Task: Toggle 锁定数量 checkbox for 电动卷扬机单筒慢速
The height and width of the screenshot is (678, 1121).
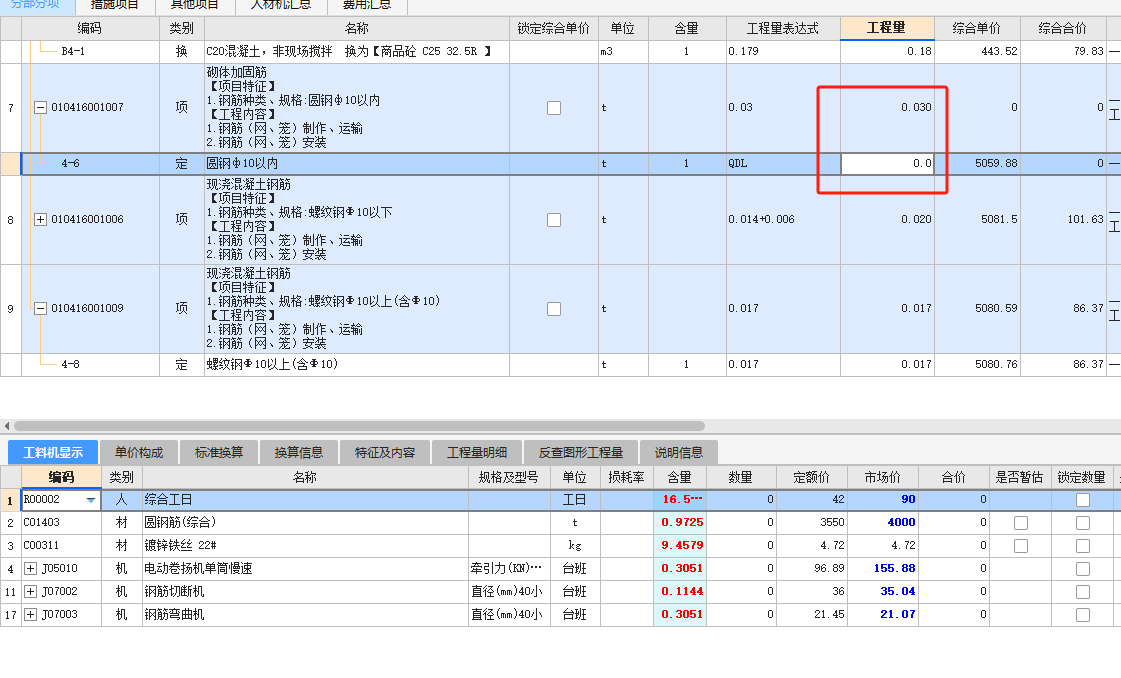Action: point(1083,569)
